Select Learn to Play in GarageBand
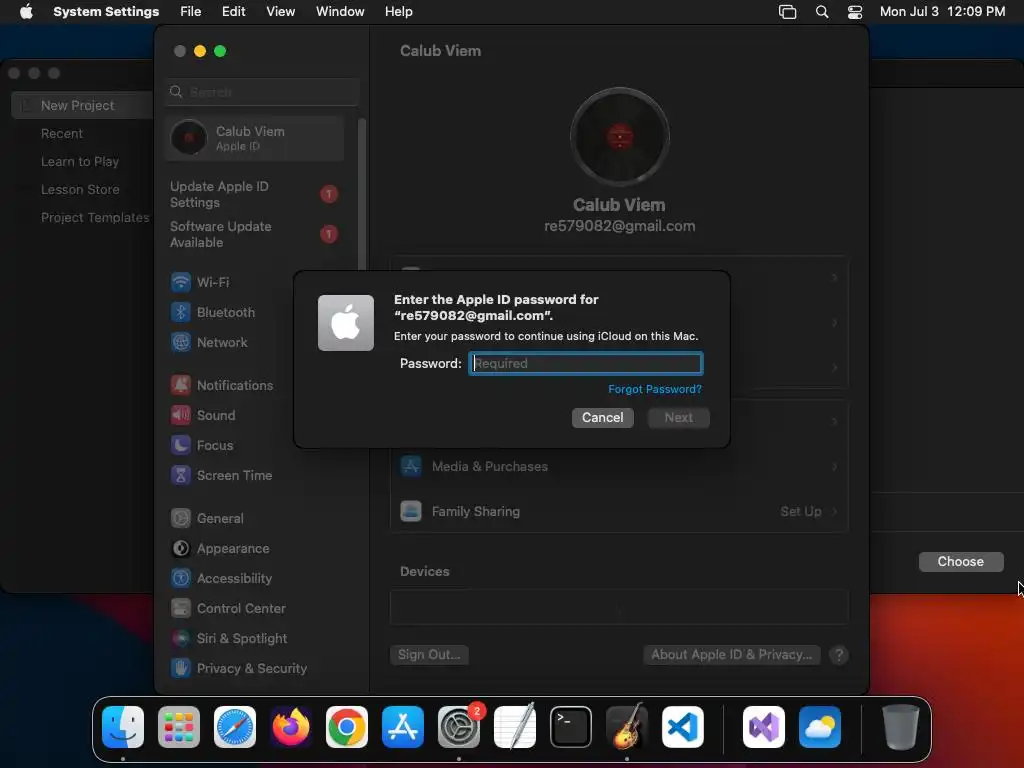The height and width of the screenshot is (768, 1024). 80,161
